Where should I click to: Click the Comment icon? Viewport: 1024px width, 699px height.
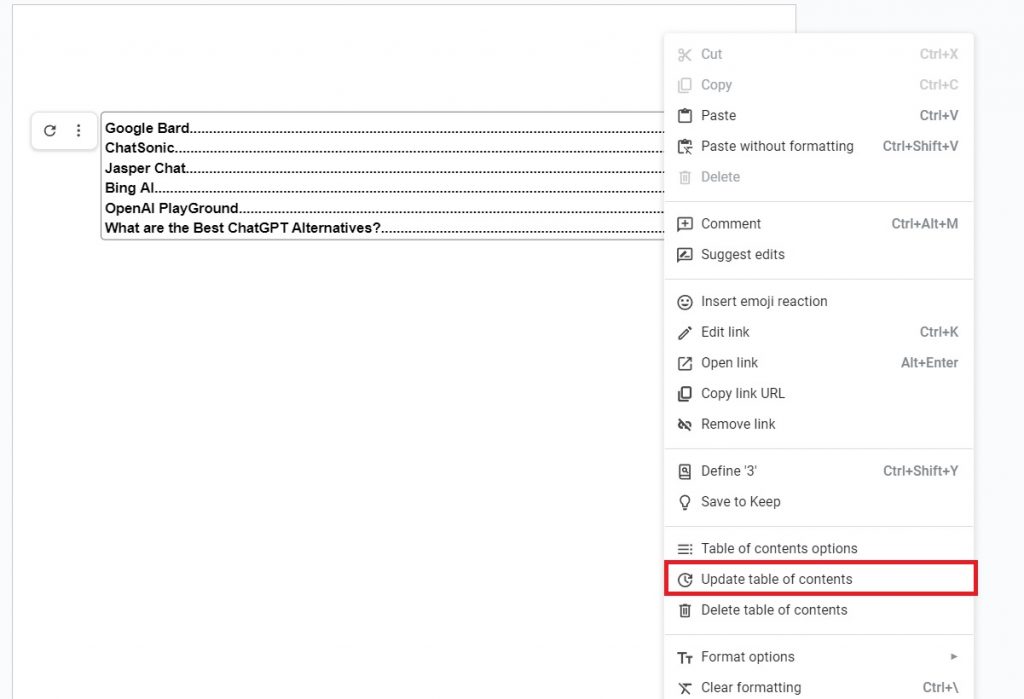coord(685,223)
